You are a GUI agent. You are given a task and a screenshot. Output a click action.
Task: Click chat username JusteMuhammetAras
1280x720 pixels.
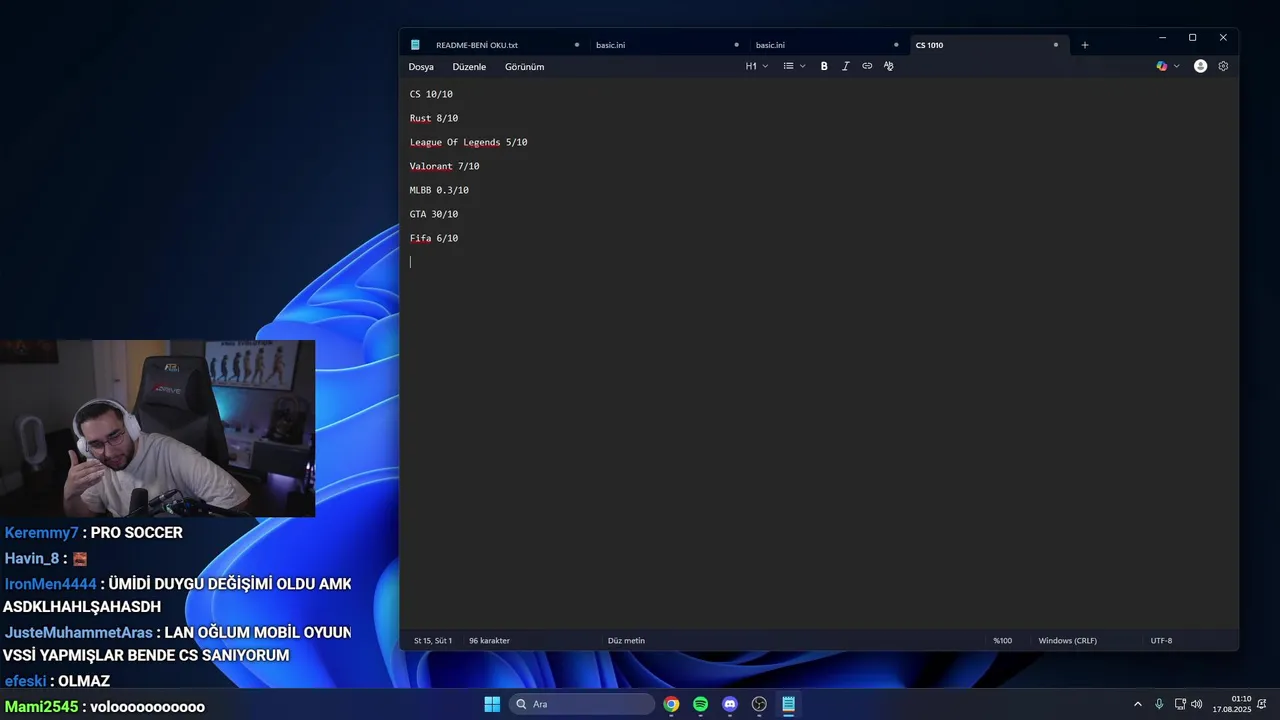tap(78, 633)
